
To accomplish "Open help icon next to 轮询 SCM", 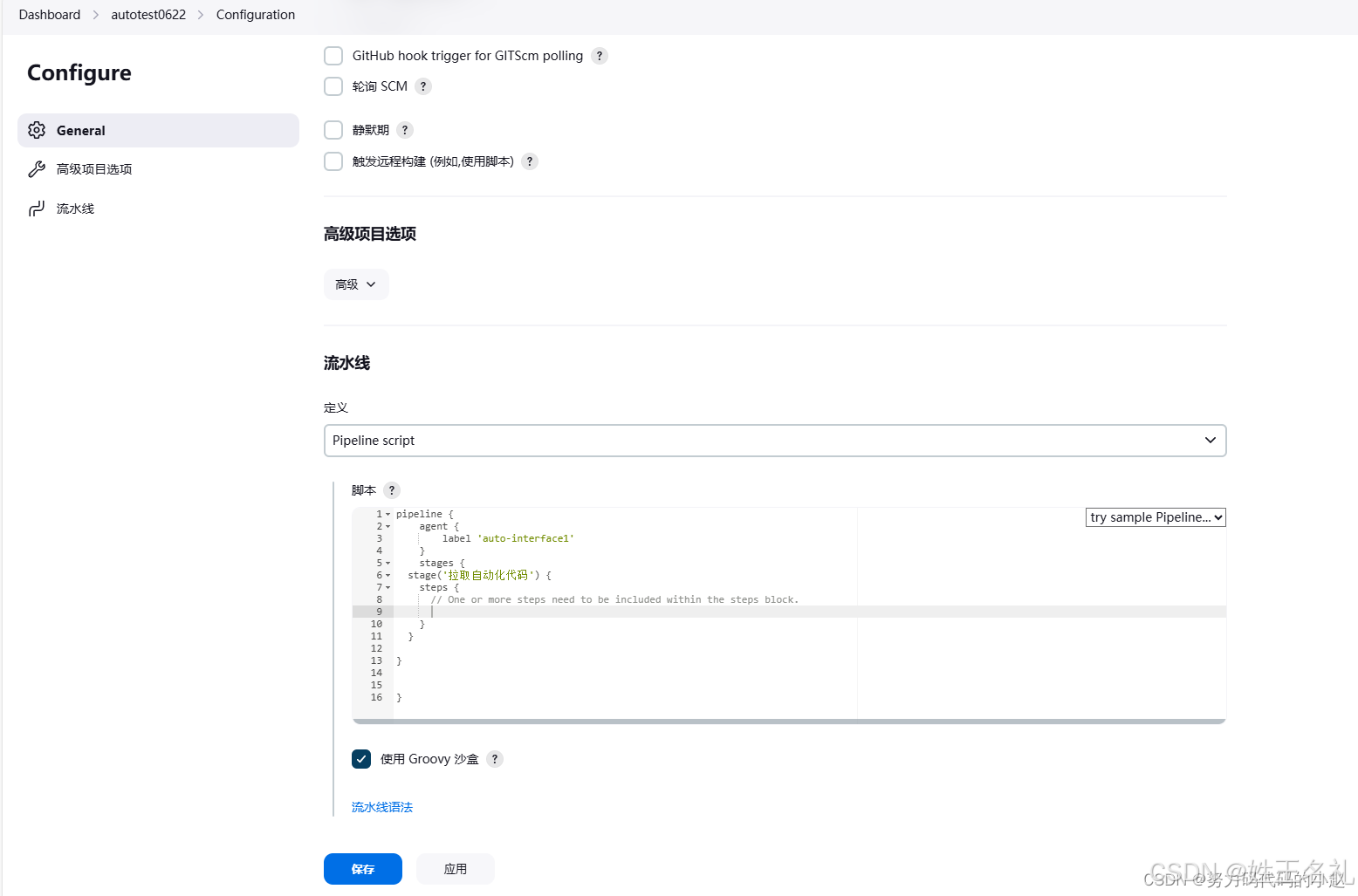I will click(x=423, y=86).
